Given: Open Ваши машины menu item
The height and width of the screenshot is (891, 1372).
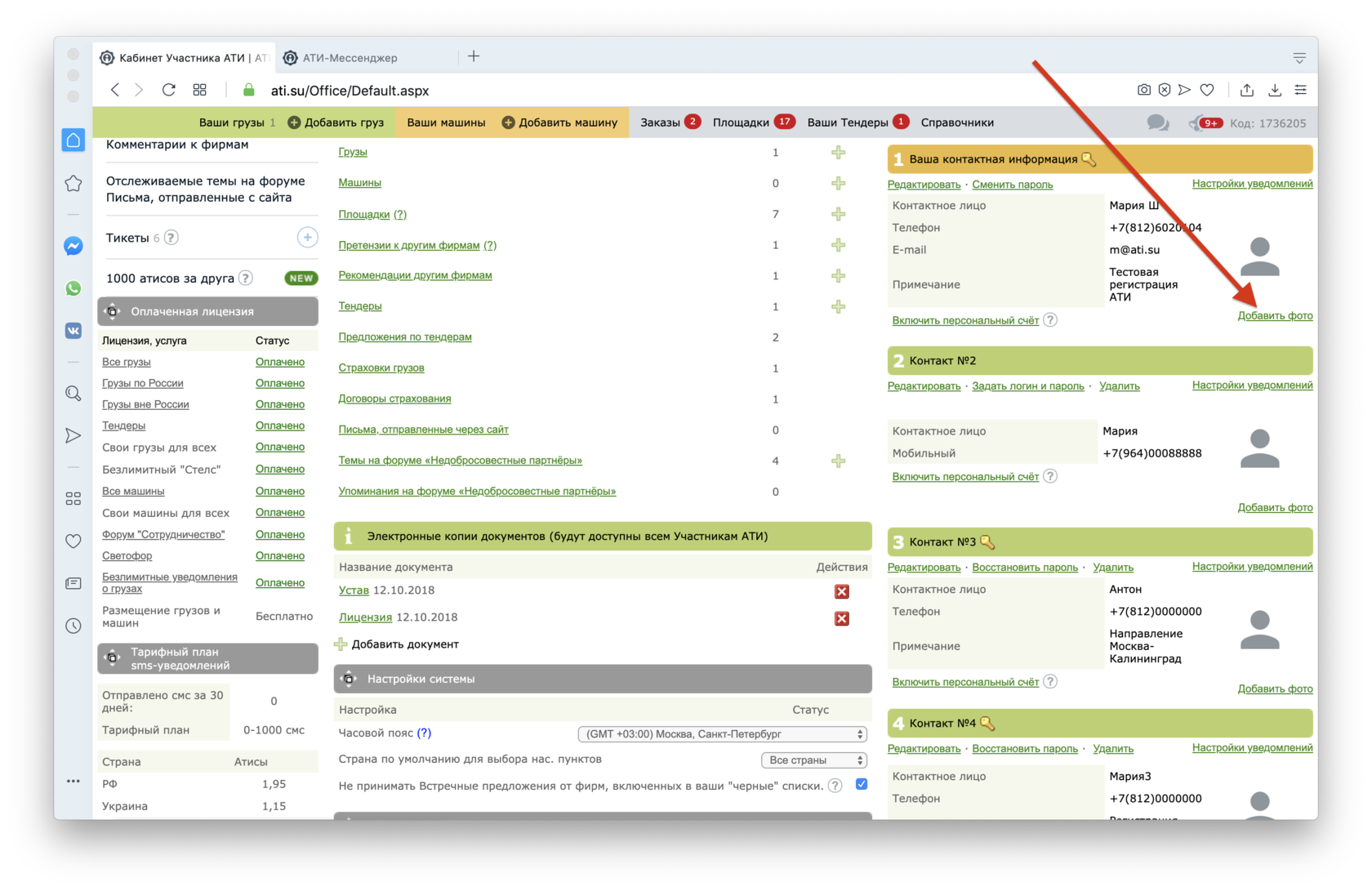Looking at the screenshot, I should [446, 123].
